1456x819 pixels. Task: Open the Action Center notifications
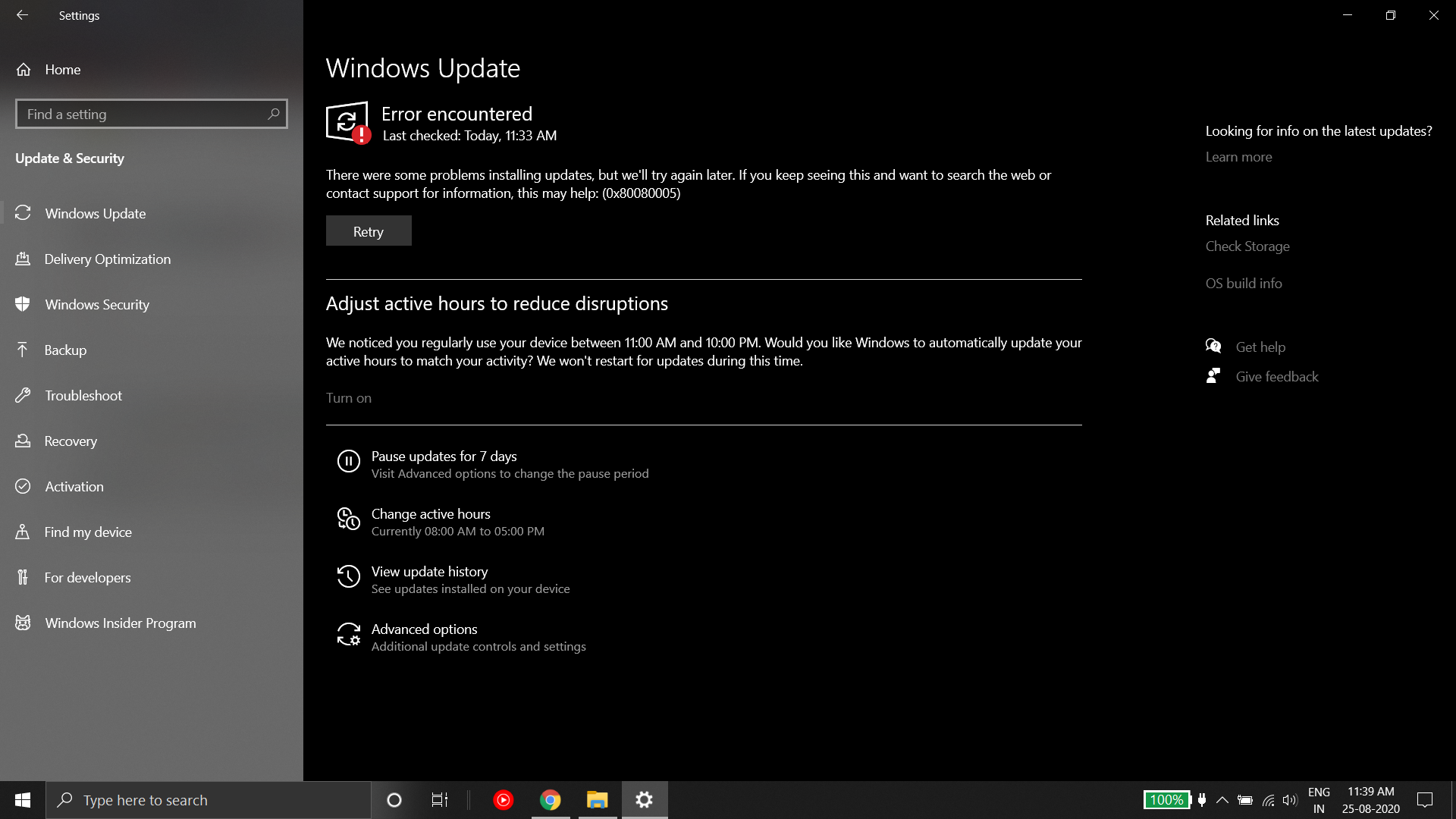pos(1425,800)
